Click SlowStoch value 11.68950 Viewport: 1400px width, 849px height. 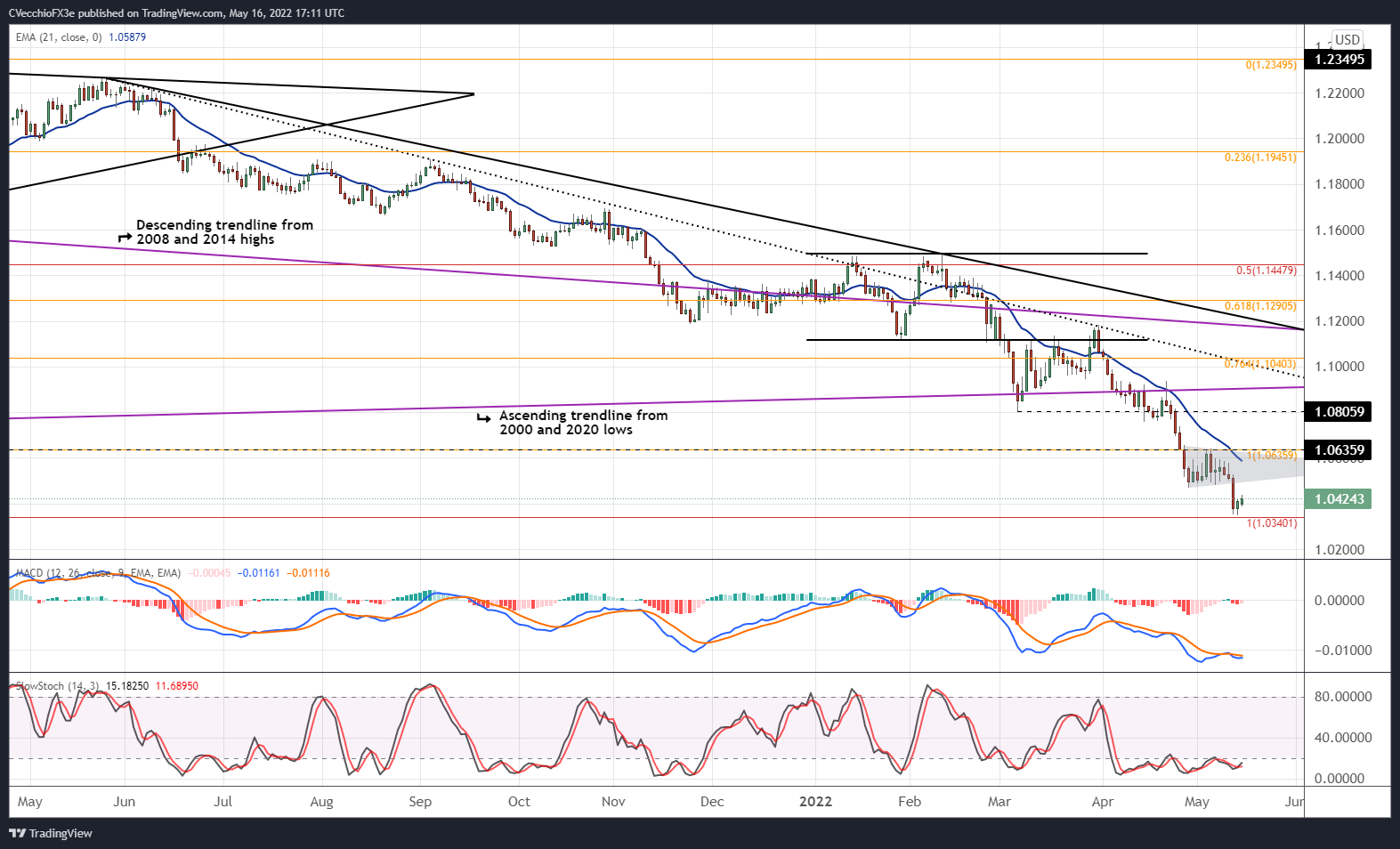177,686
